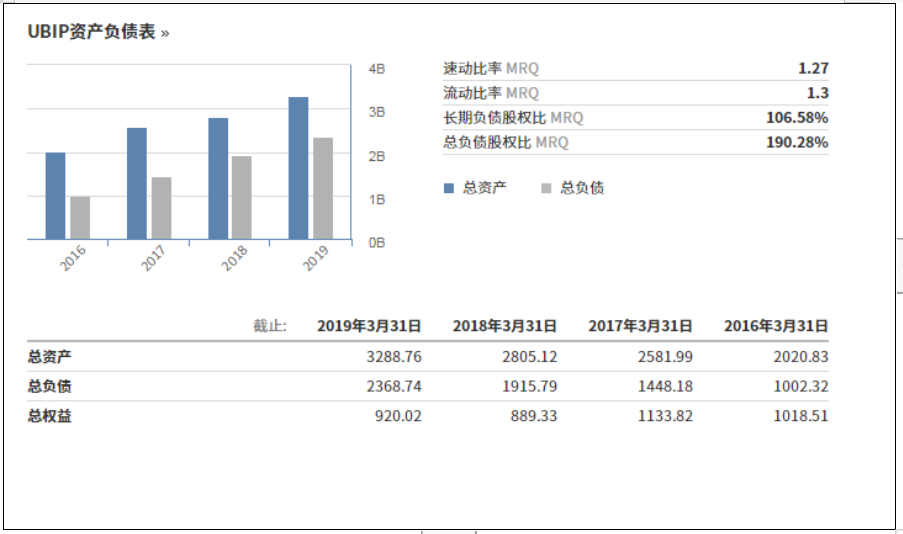Click the 2B axis label
Viewport: 903px width, 534px height.
(x=377, y=157)
